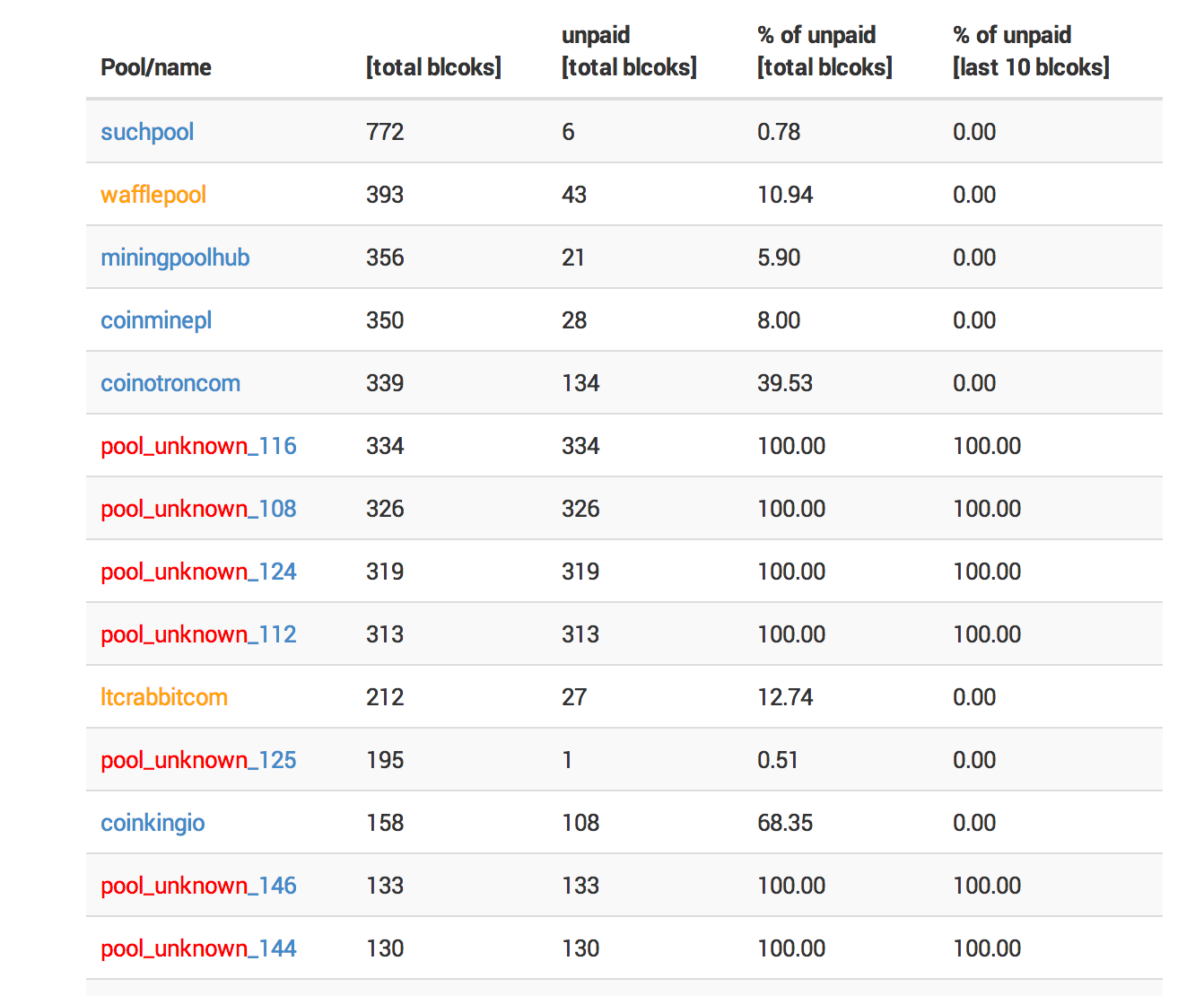Select miningpoolhub unpaid percent 5.90
This screenshot has height=996, width=1204.
pos(779,258)
